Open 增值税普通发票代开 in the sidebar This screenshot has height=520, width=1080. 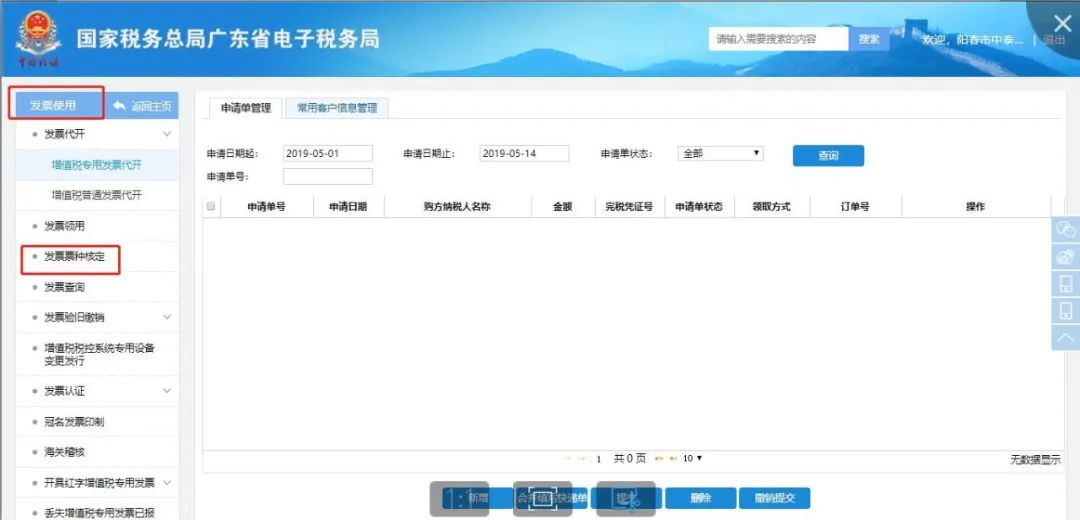point(97,195)
